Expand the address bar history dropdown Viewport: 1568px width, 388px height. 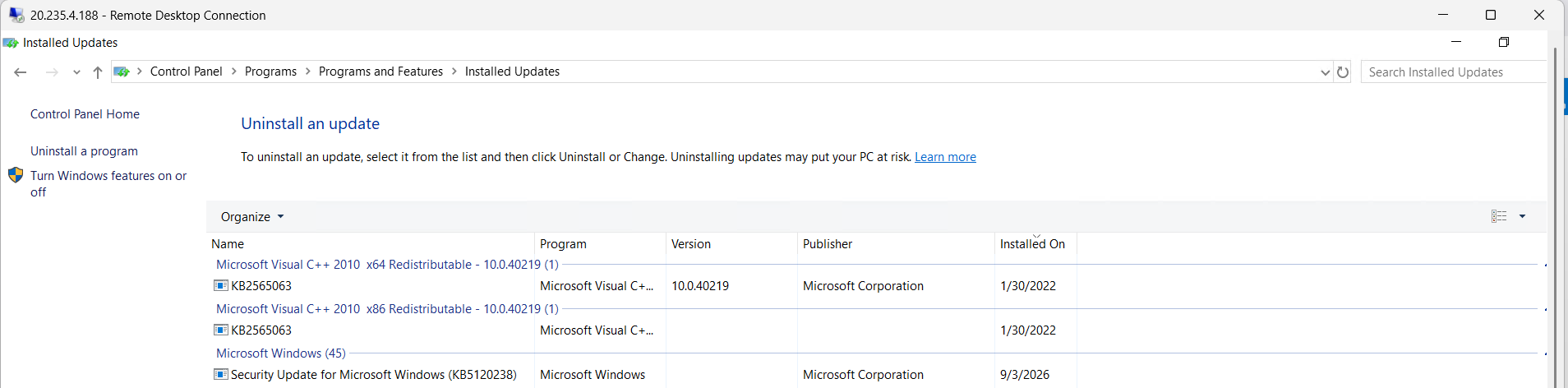coord(1325,72)
